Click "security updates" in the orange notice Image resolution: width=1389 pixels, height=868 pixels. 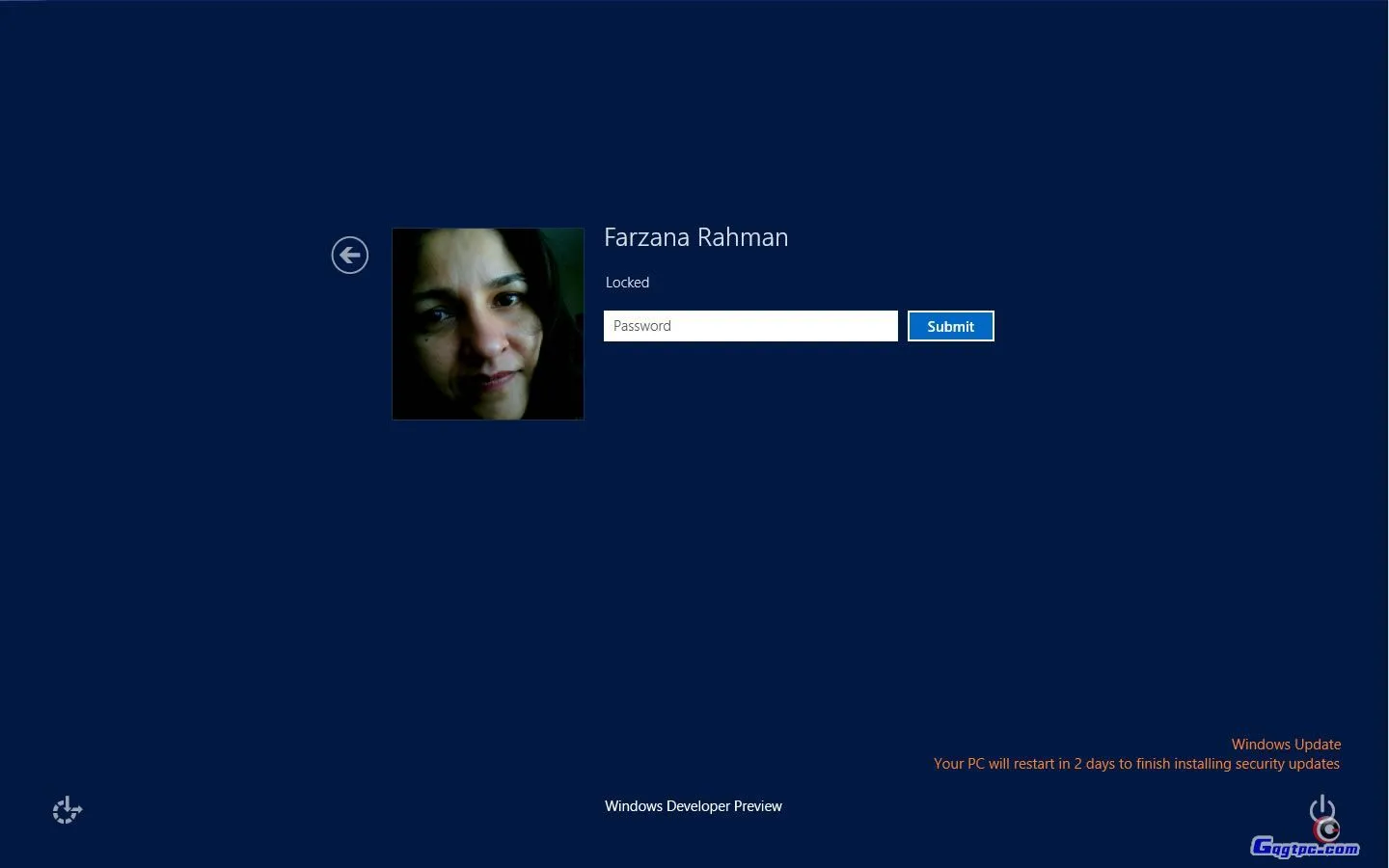coord(1288,764)
